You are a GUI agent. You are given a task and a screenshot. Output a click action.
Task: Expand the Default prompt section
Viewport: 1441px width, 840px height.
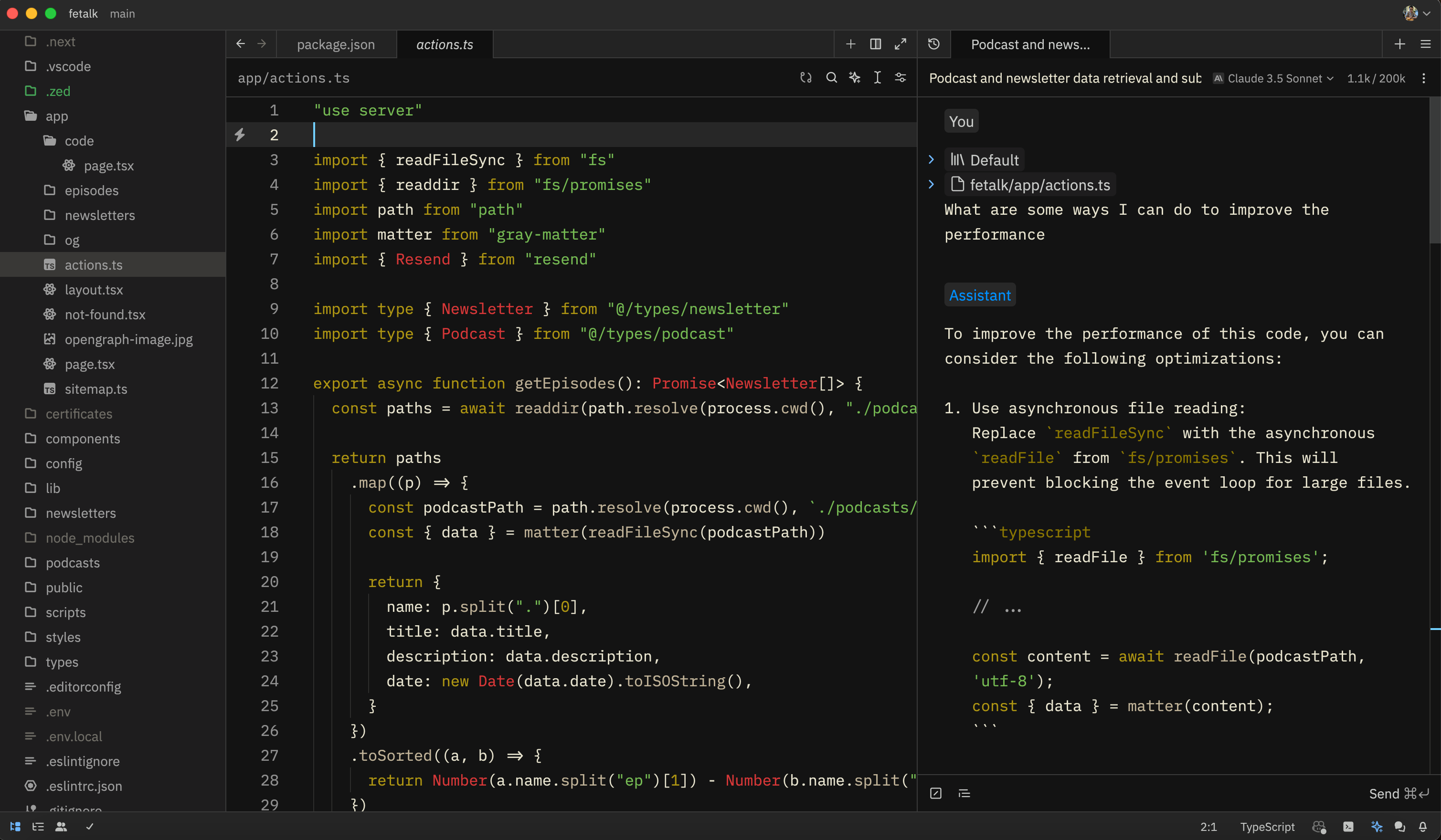(932, 159)
